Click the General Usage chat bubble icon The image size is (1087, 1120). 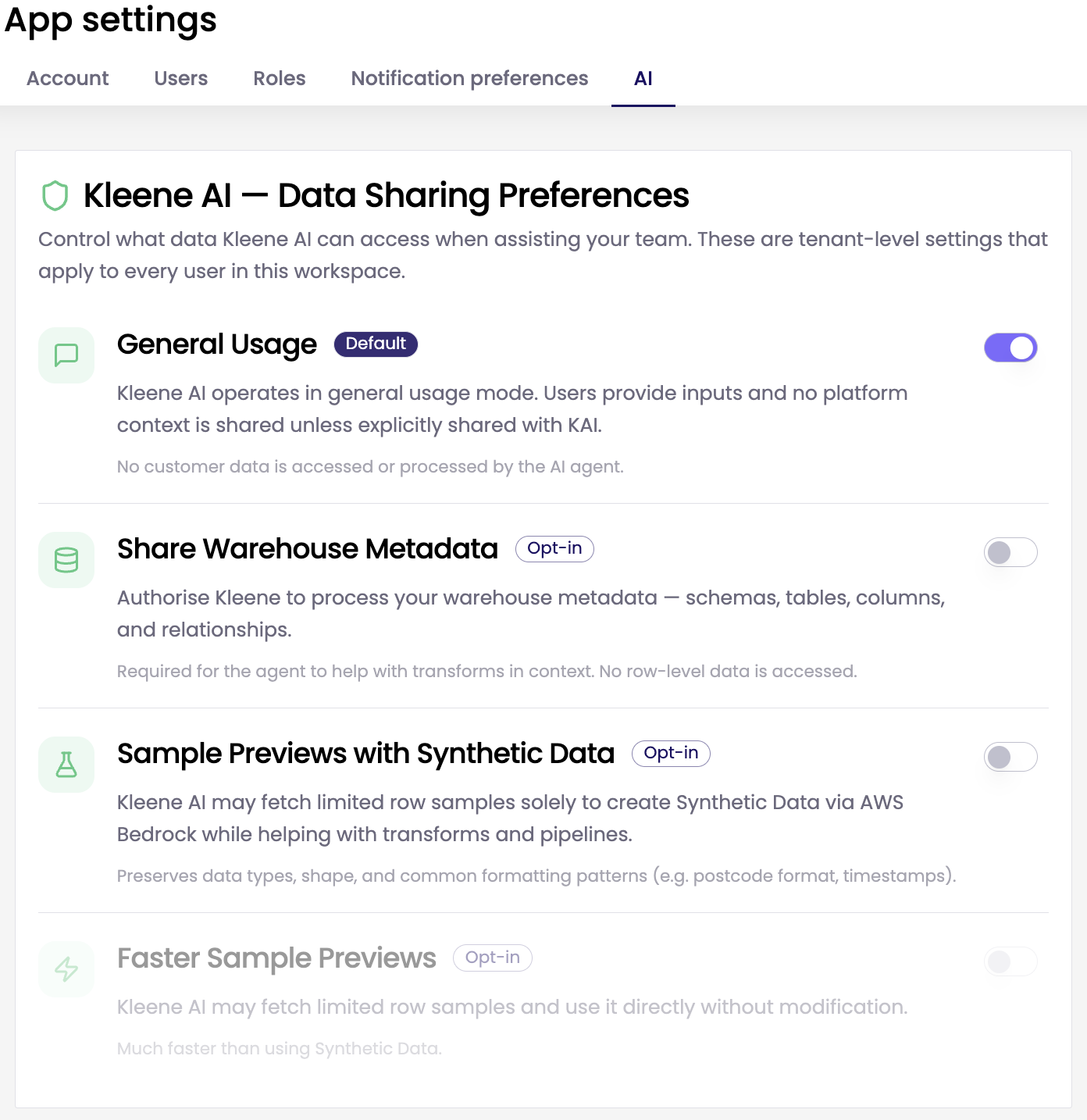coord(66,355)
